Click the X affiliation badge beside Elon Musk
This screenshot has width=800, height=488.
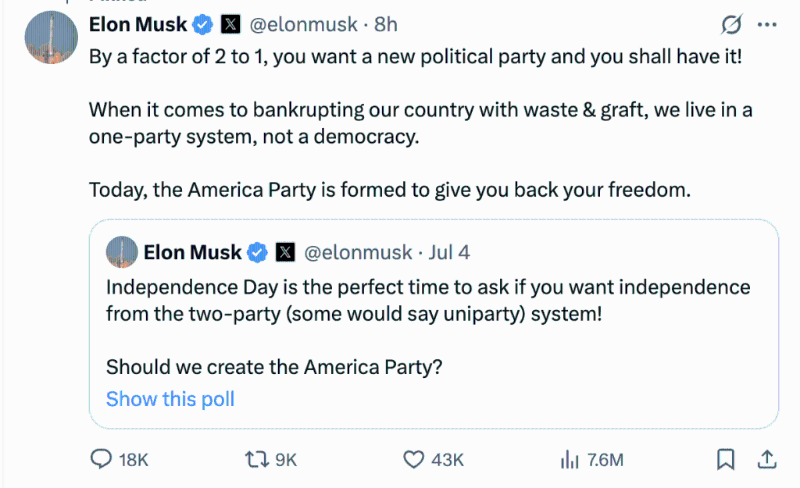click(229, 23)
